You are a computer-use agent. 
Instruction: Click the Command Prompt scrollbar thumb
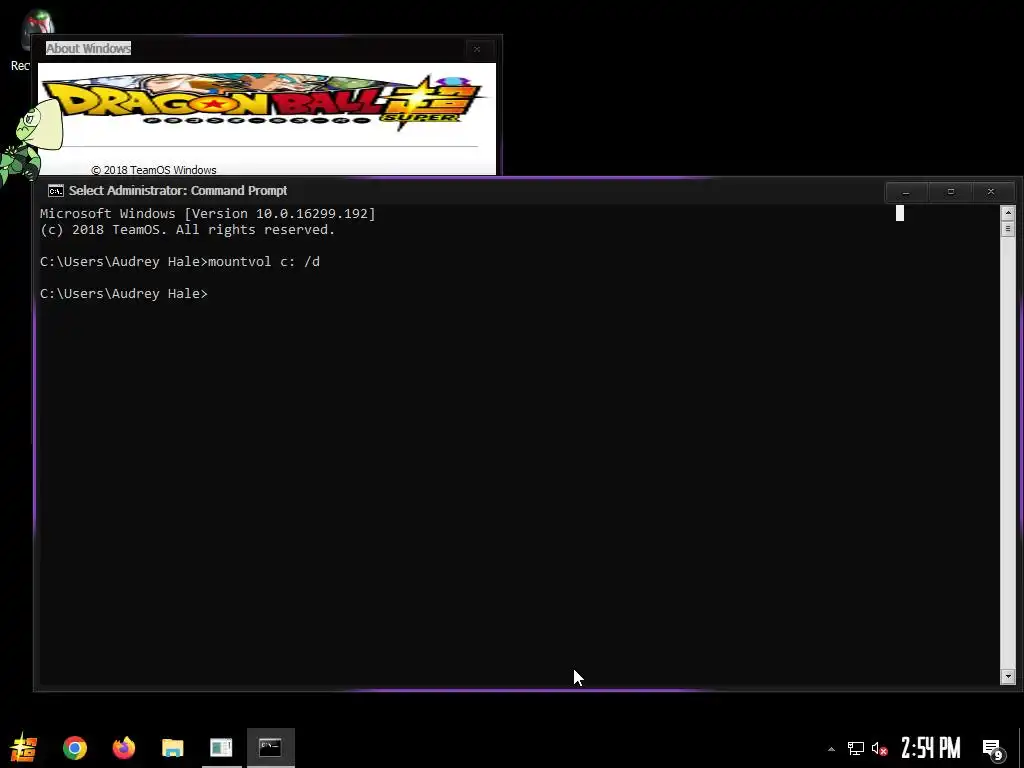point(1008,229)
